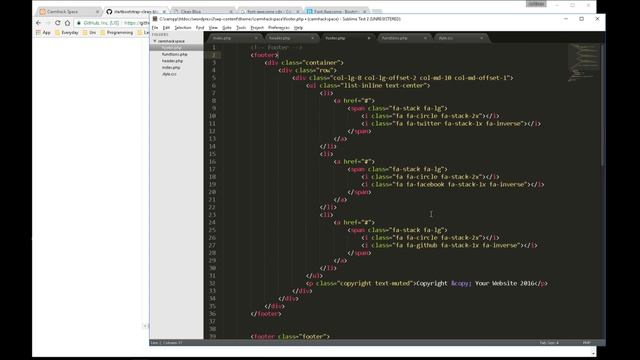Click the Footer comment on line 1

click(x=276, y=47)
